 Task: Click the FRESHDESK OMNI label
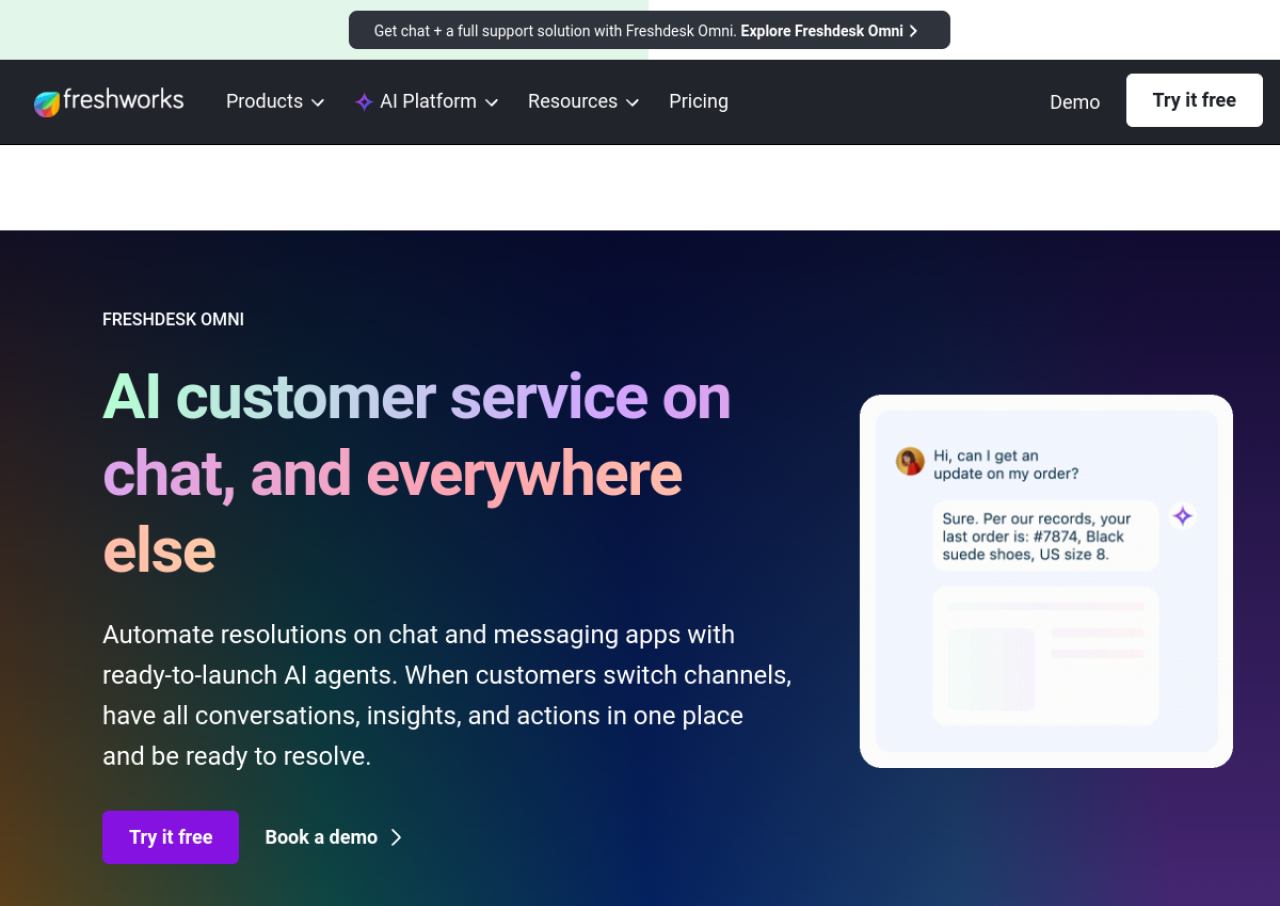[173, 319]
